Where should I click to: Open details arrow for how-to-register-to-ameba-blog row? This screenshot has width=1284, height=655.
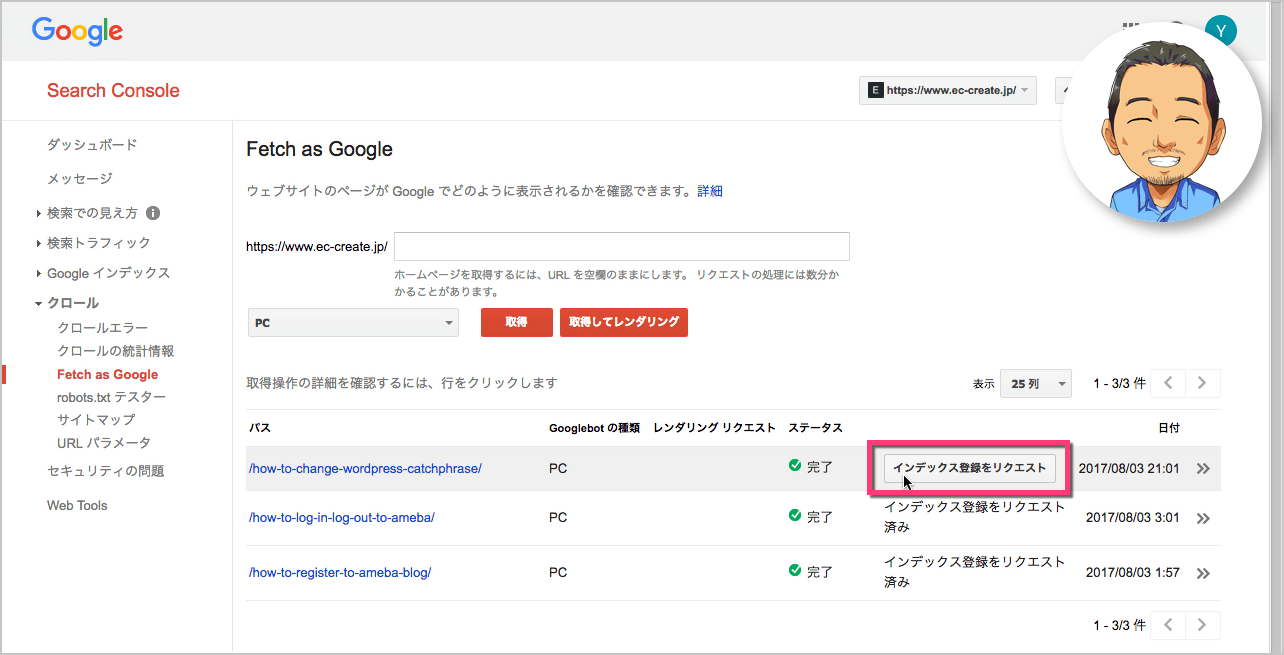click(1202, 573)
